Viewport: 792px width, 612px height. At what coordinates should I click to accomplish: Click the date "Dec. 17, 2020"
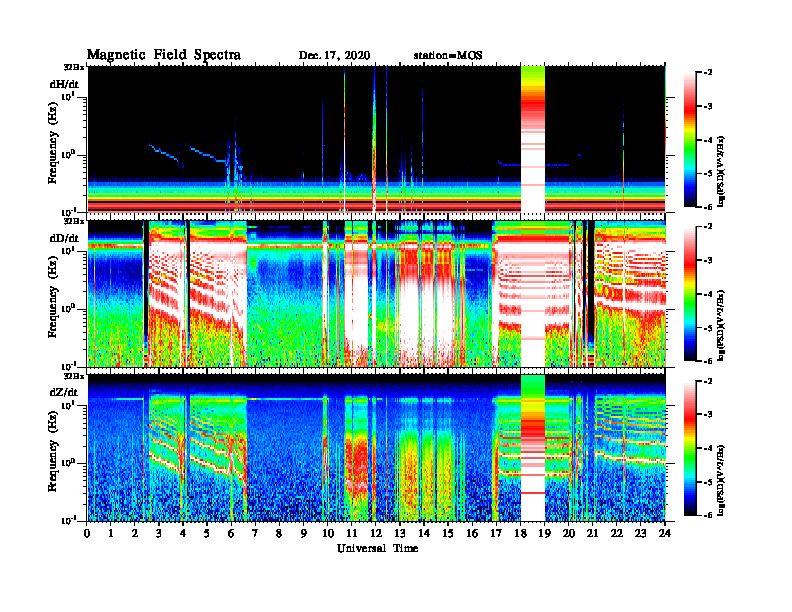334,56
